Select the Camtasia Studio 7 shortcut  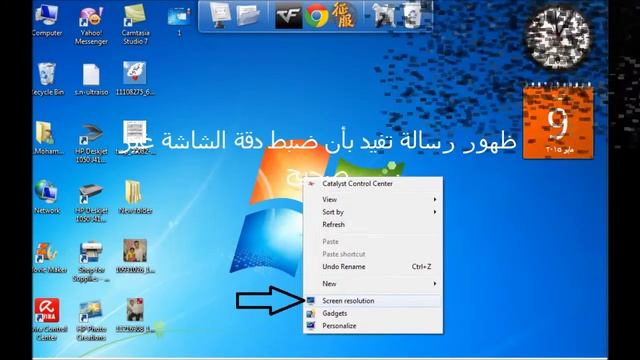pyautogui.click(x=136, y=24)
